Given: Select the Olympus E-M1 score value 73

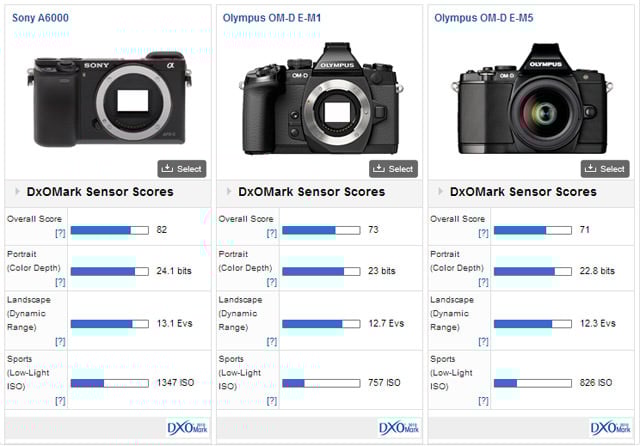Looking at the screenshot, I should click(x=373, y=230).
